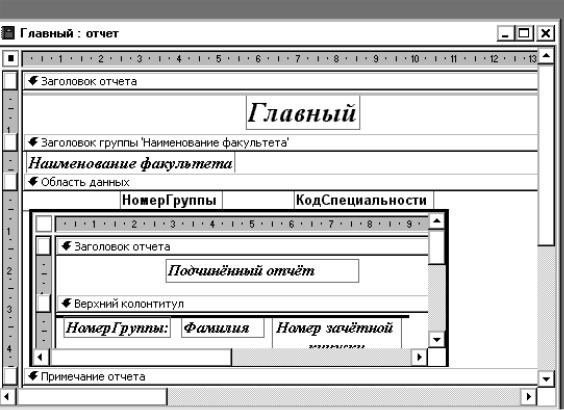This screenshot has width=564, height=410.
Task: Click the subreport's report selector box
Action: coord(44,224)
